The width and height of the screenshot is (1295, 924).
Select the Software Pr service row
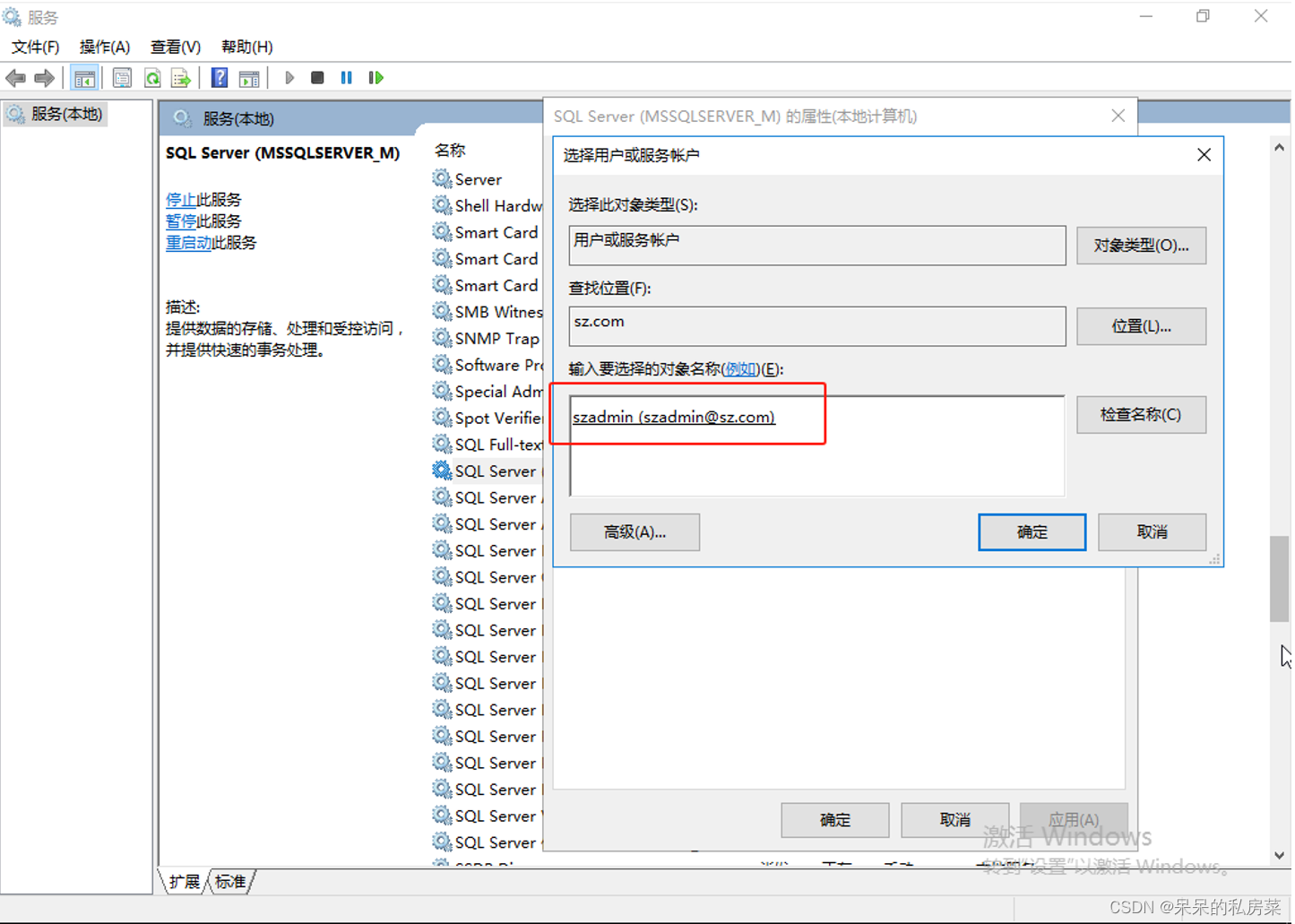(x=487, y=364)
